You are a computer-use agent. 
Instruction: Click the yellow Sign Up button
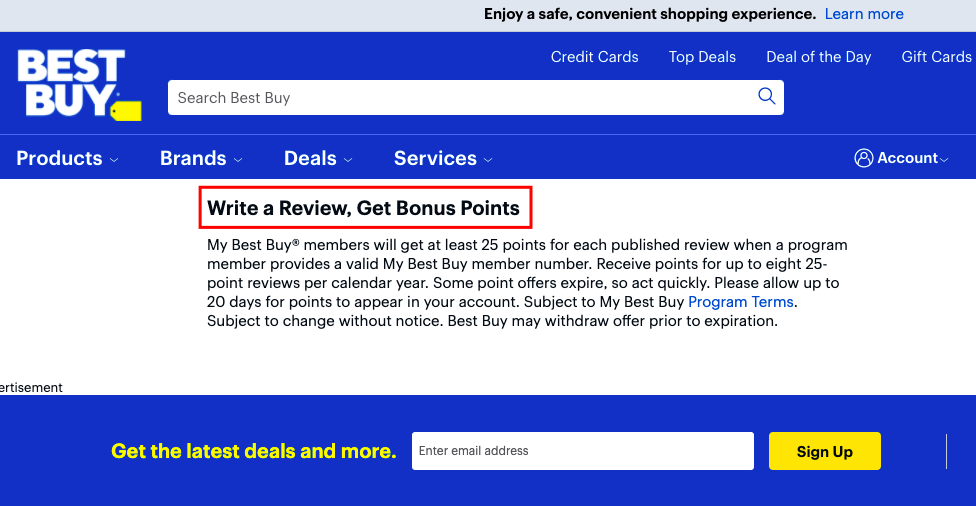click(825, 451)
